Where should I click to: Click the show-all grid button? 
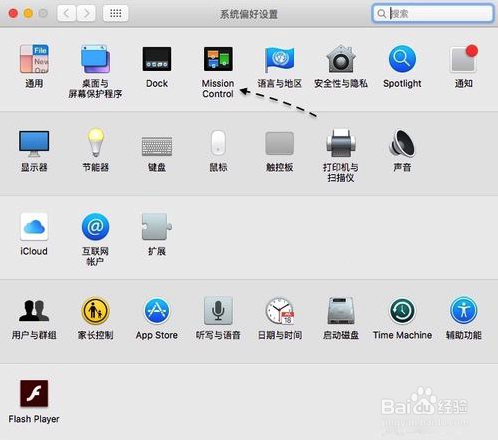116,14
